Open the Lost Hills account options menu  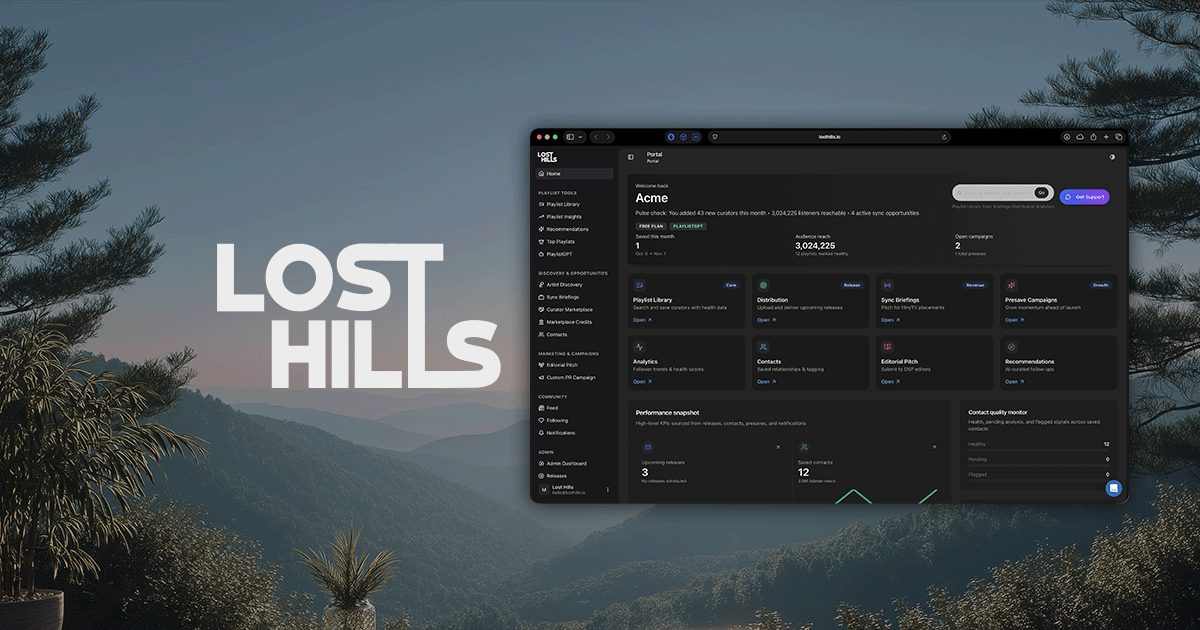click(x=608, y=490)
